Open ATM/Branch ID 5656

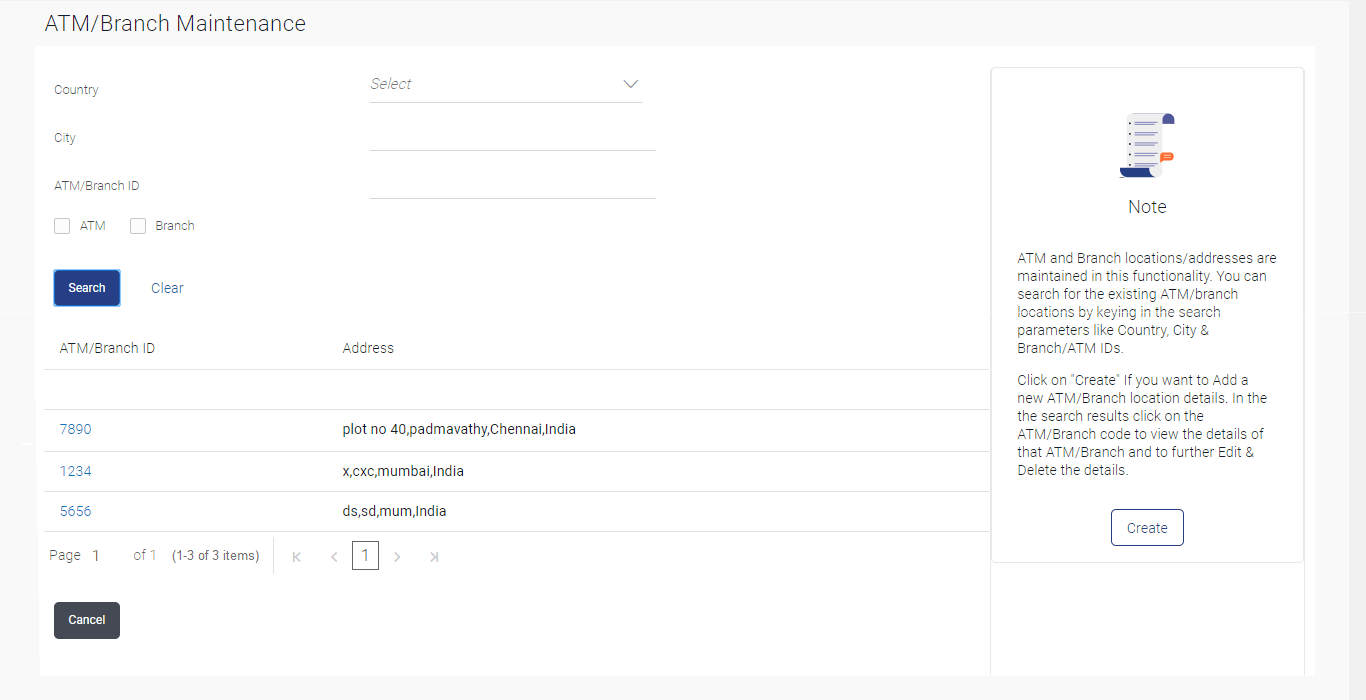[x=75, y=511]
